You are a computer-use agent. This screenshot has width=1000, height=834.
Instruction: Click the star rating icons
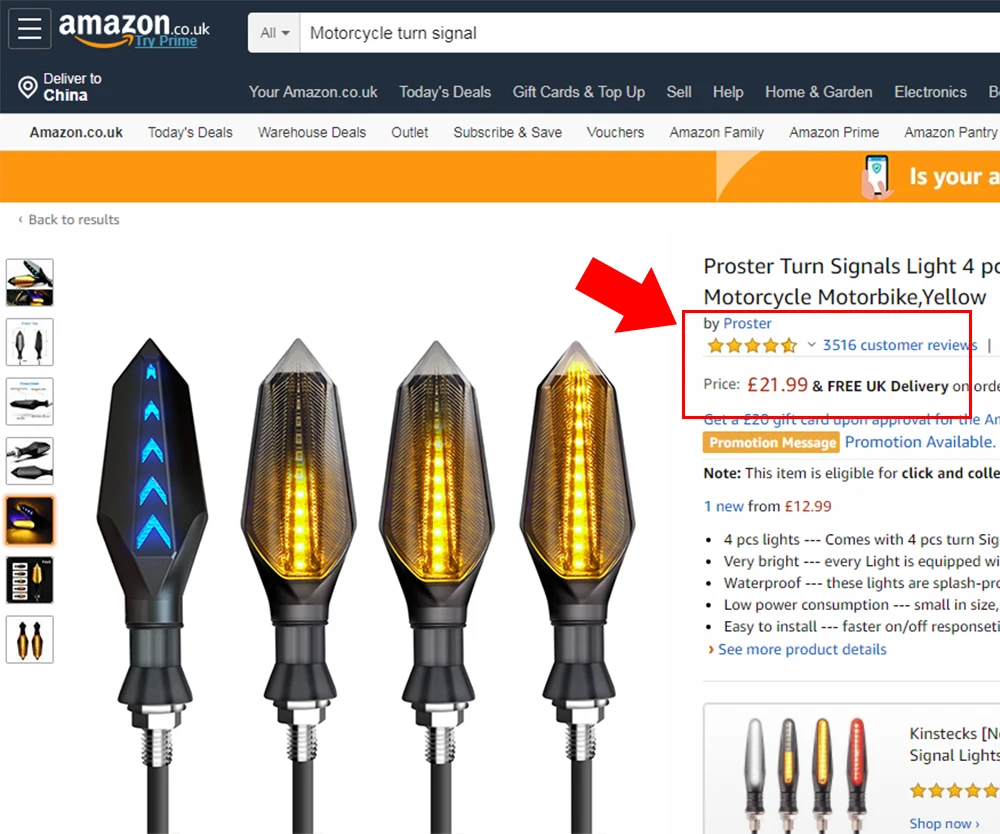pos(752,346)
